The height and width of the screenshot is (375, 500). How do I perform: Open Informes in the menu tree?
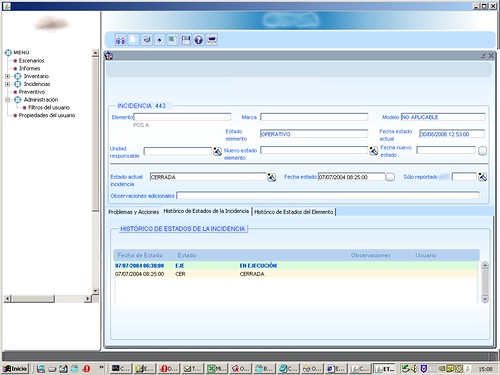[29, 68]
